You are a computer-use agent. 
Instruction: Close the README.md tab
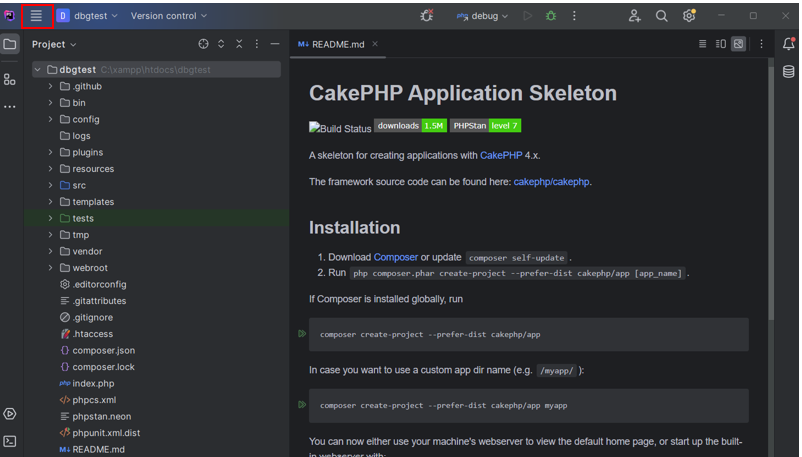[375, 44]
